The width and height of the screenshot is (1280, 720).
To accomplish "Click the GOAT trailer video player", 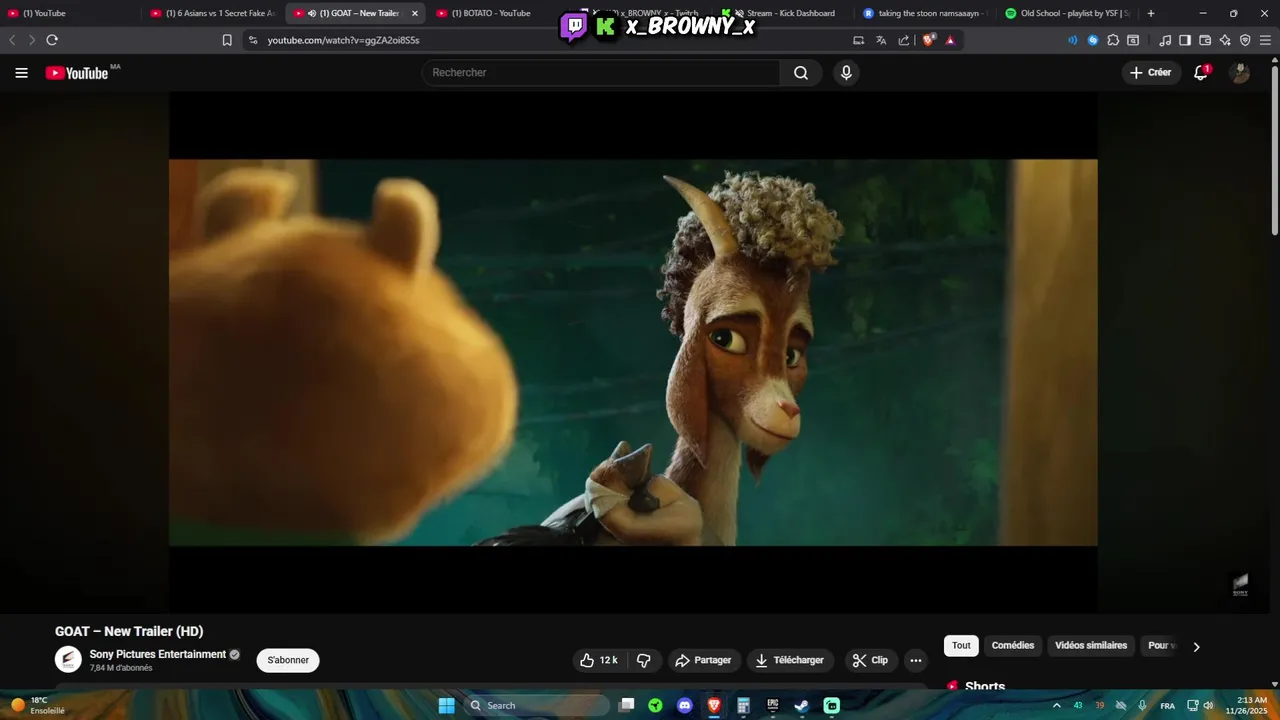I will 633,352.
